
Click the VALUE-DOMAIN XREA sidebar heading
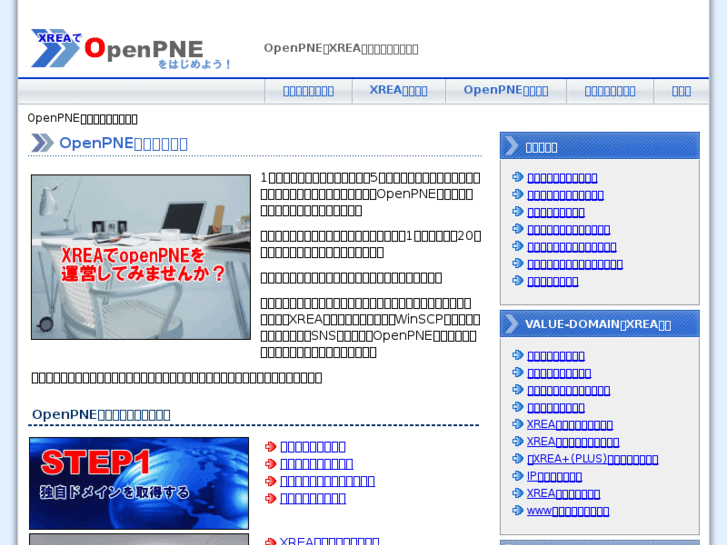click(x=599, y=324)
